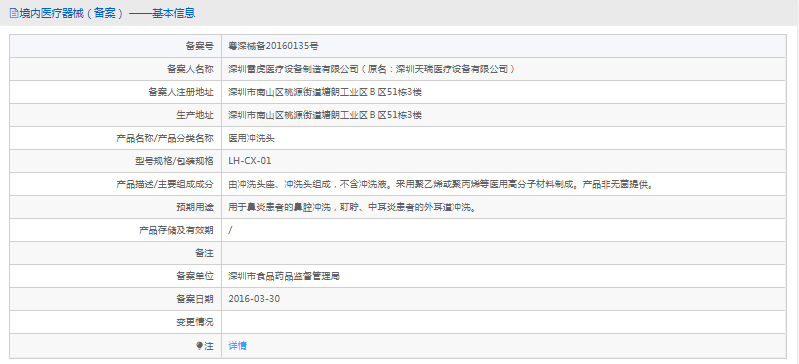Screen dimensions: 799x364
Task: Click the 备注 label cell
Action: click(x=116, y=253)
